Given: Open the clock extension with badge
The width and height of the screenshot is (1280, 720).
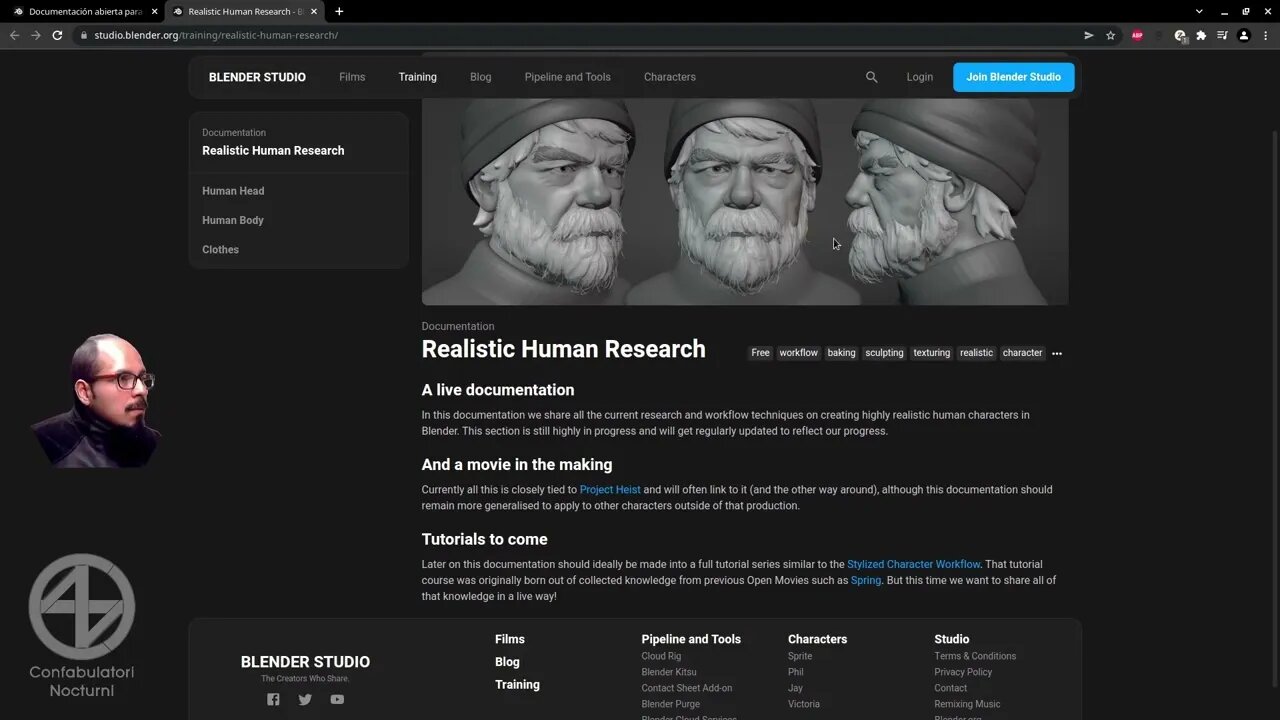Looking at the screenshot, I should pos(1180,35).
